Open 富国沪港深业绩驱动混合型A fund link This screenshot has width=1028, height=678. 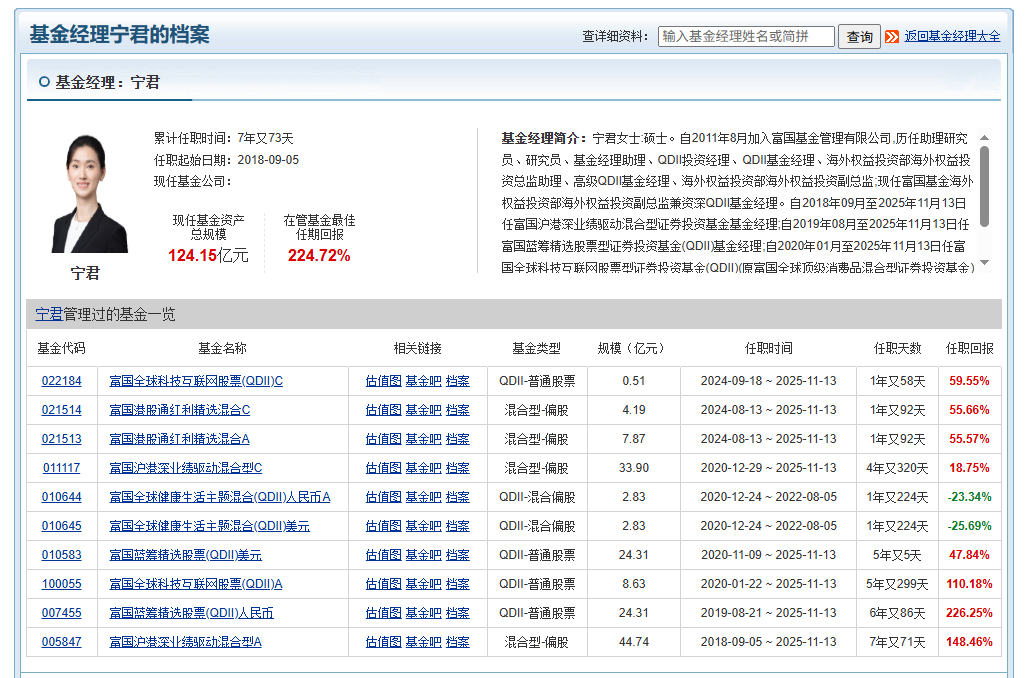186,642
